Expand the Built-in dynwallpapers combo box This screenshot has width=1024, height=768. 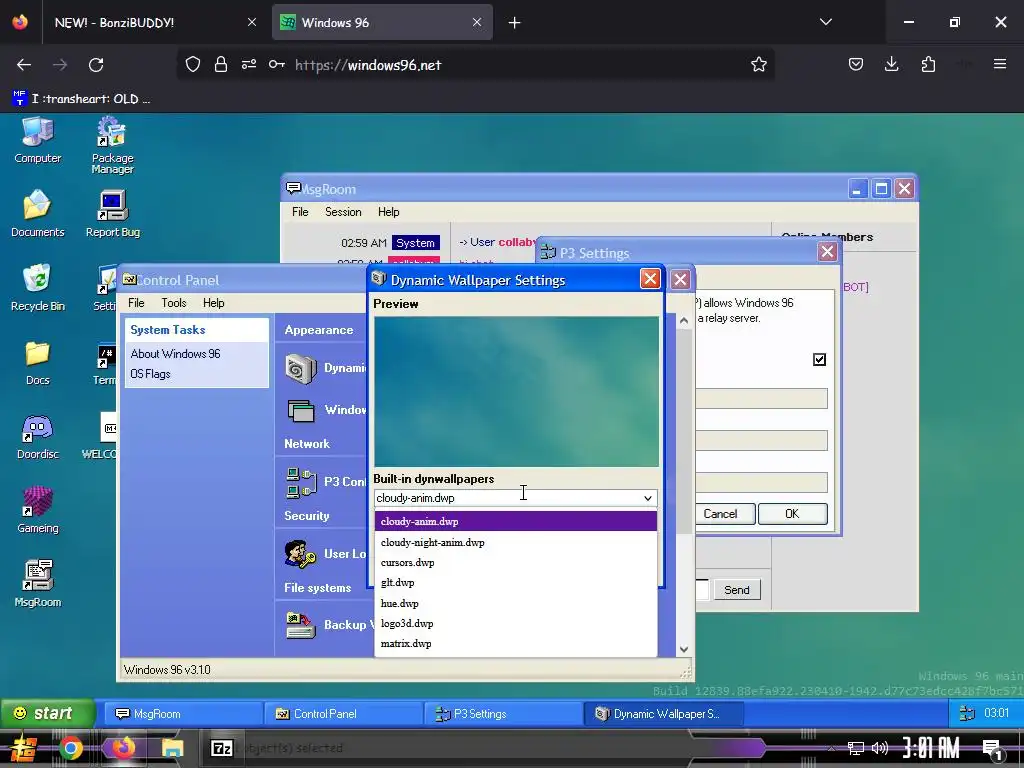tap(516, 498)
